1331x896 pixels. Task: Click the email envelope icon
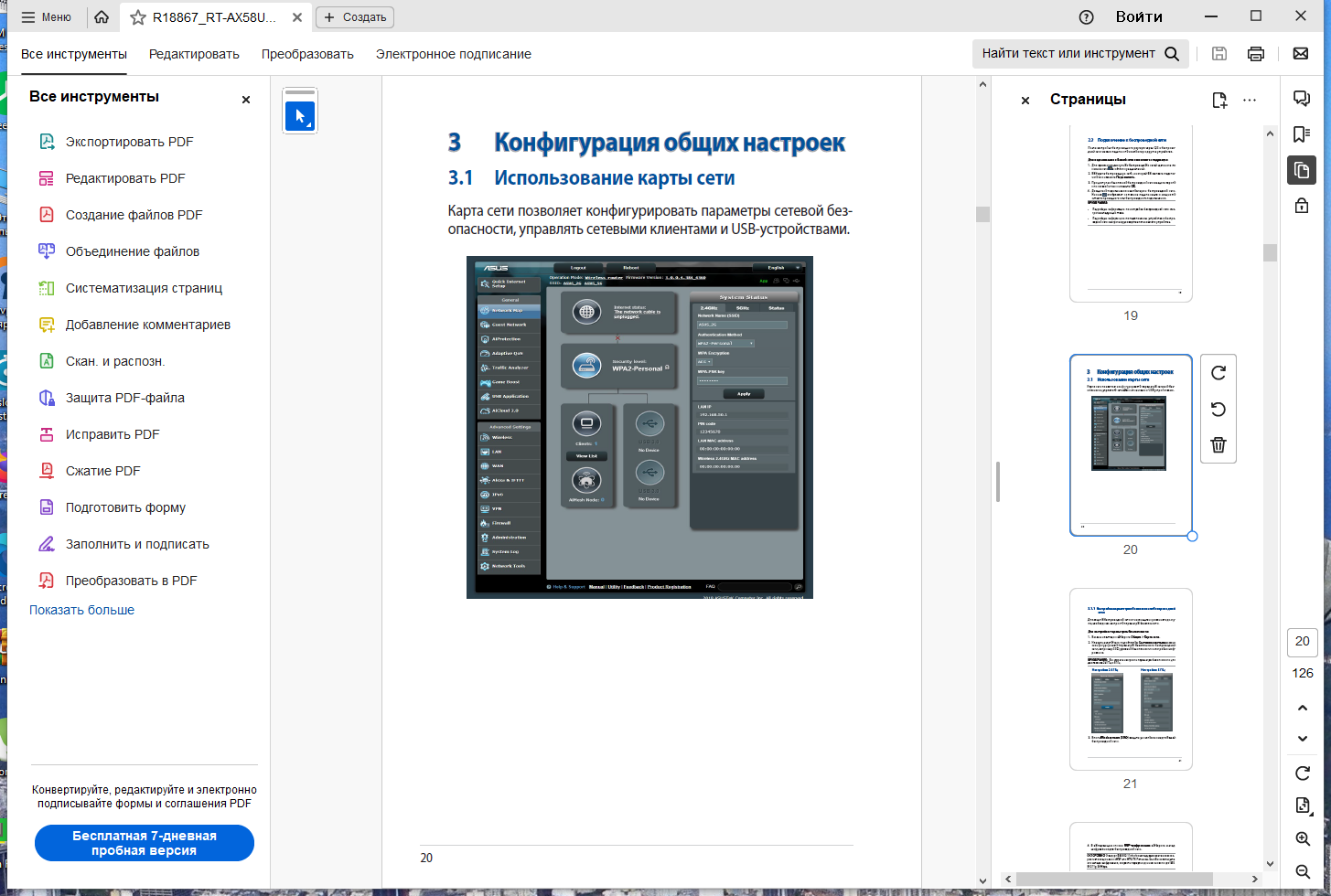(x=1300, y=54)
